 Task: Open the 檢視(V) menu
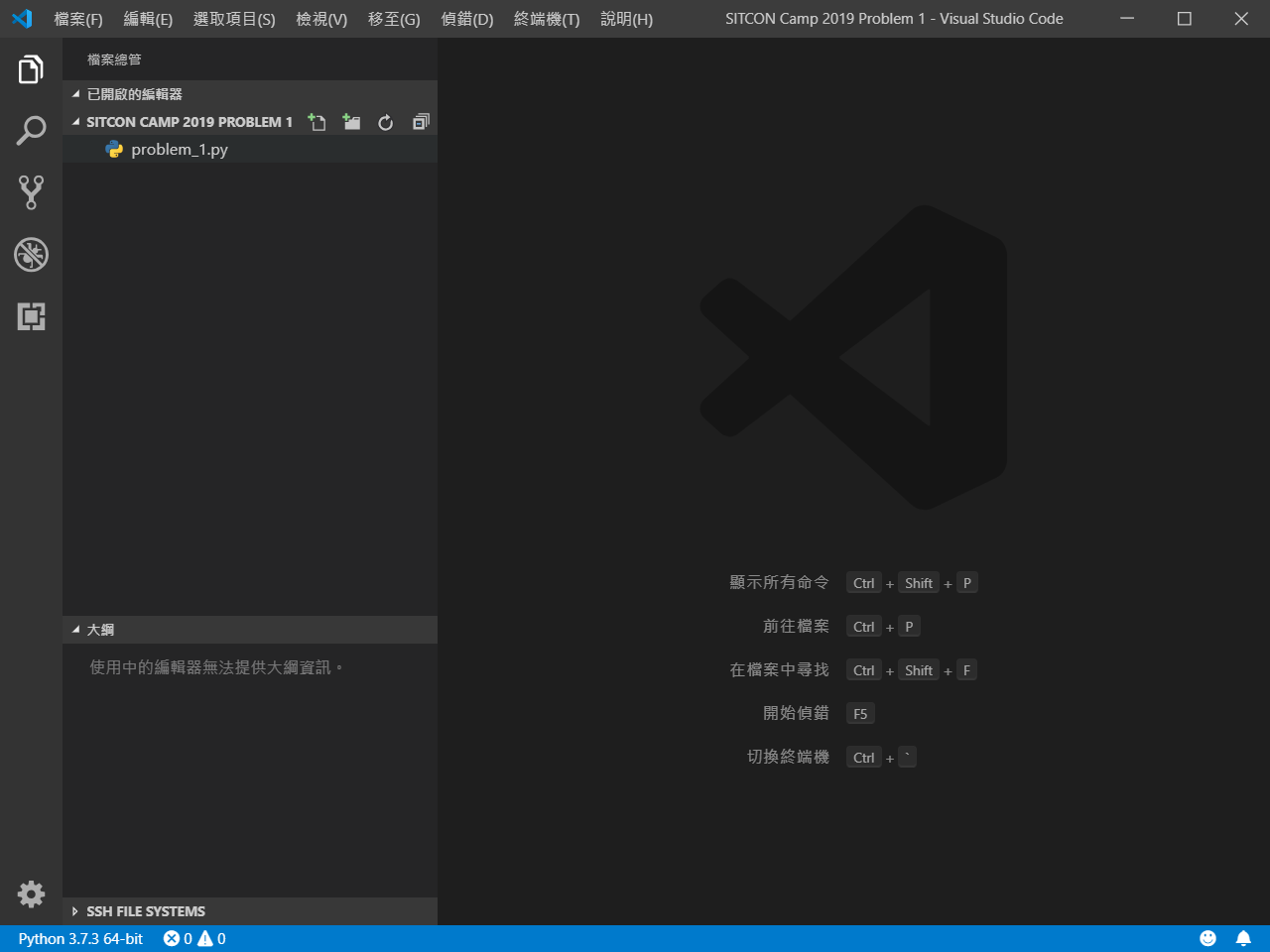point(321,19)
